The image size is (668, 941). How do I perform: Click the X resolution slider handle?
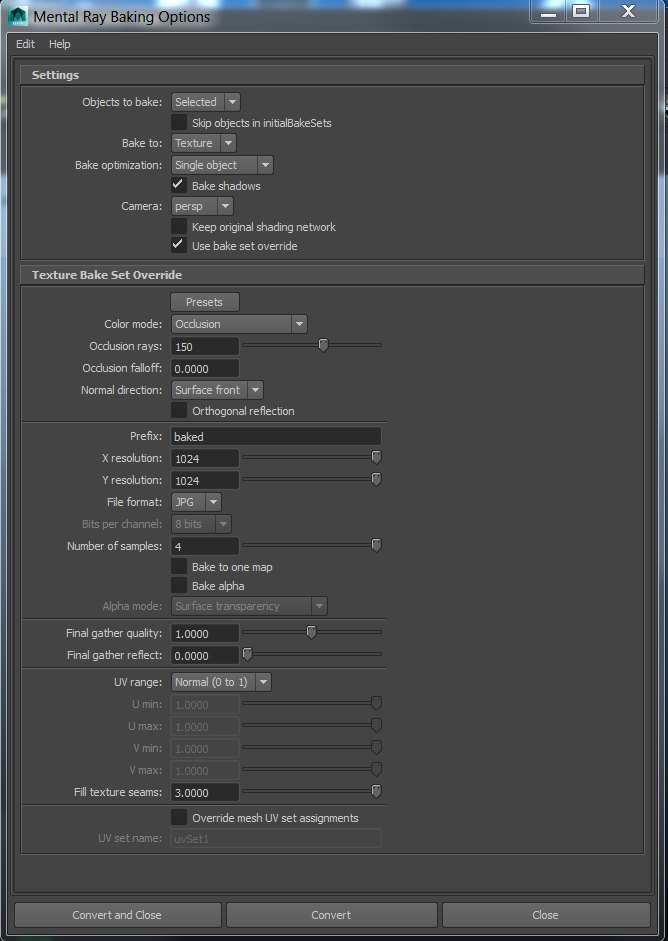[x=376, y=457]
